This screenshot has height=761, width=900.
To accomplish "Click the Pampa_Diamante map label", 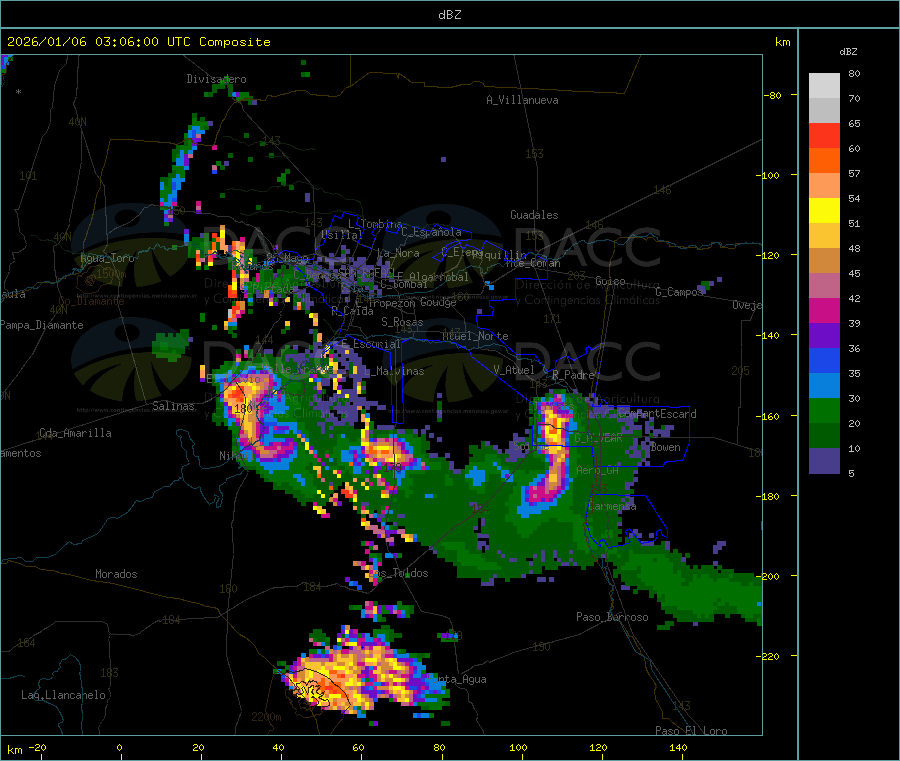I will point(42,325).
